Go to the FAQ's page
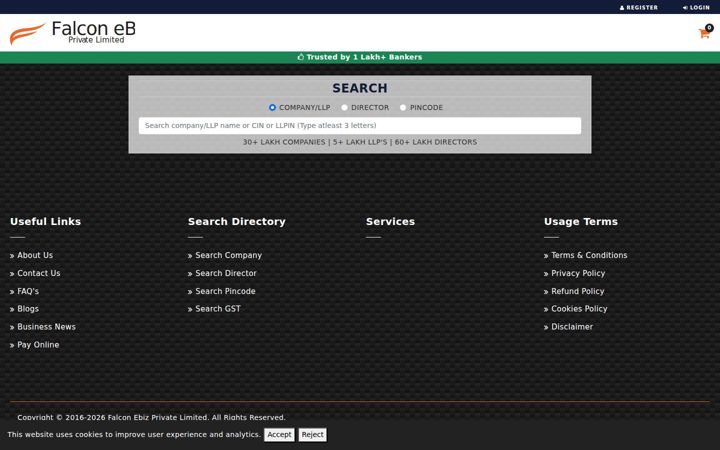 pos(28,291)
